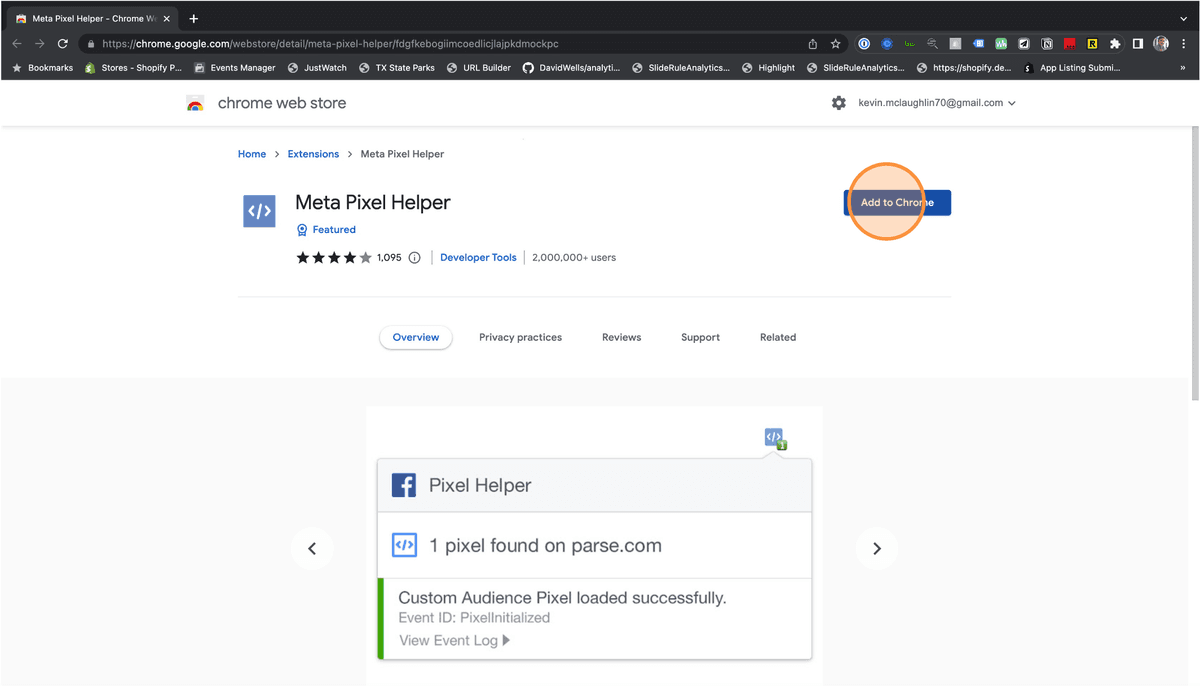This screenshot has width=1200, height=696.
Task: Open the https://shopify.de... bookmark
Action: click(964, 68)
